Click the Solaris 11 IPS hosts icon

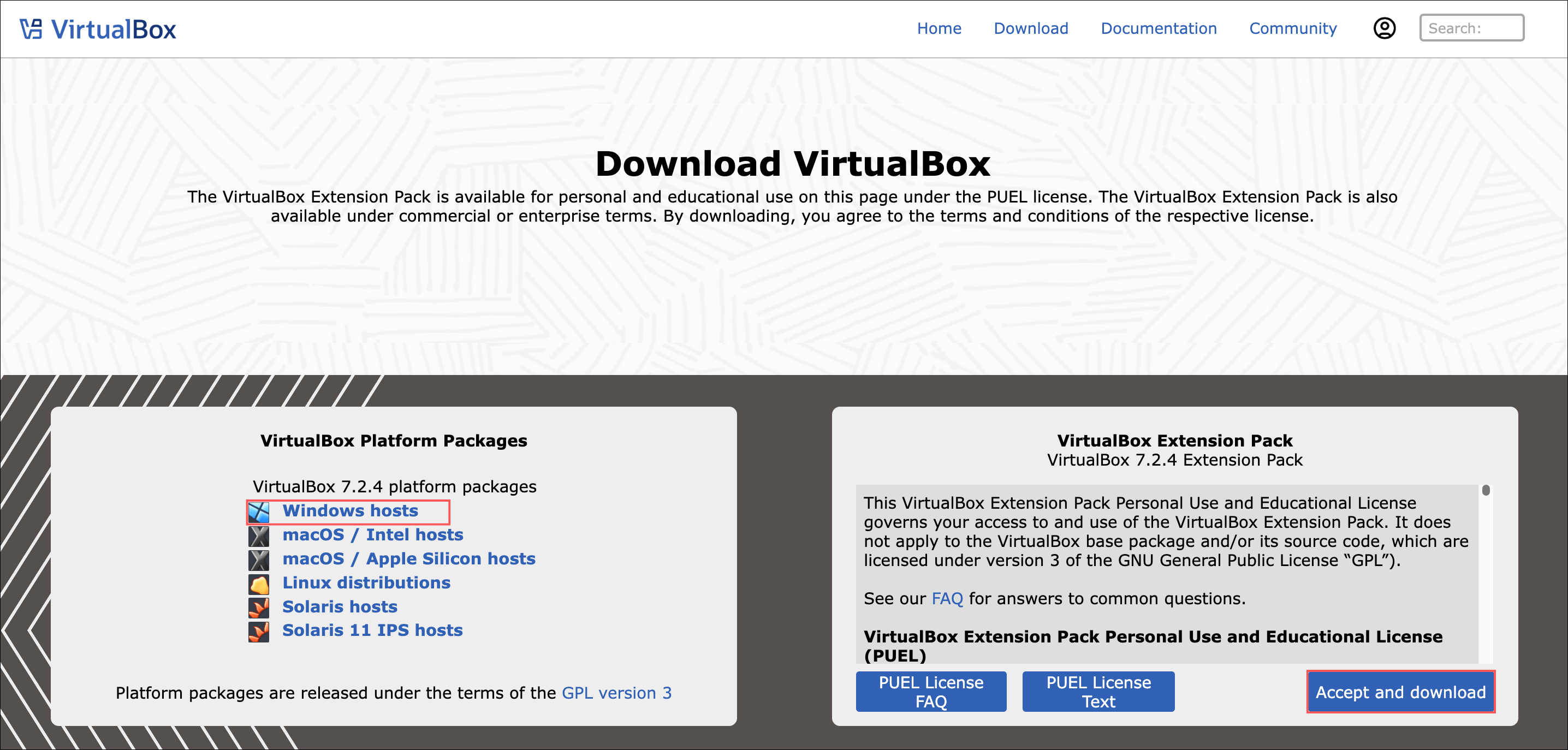coord(259,632)
